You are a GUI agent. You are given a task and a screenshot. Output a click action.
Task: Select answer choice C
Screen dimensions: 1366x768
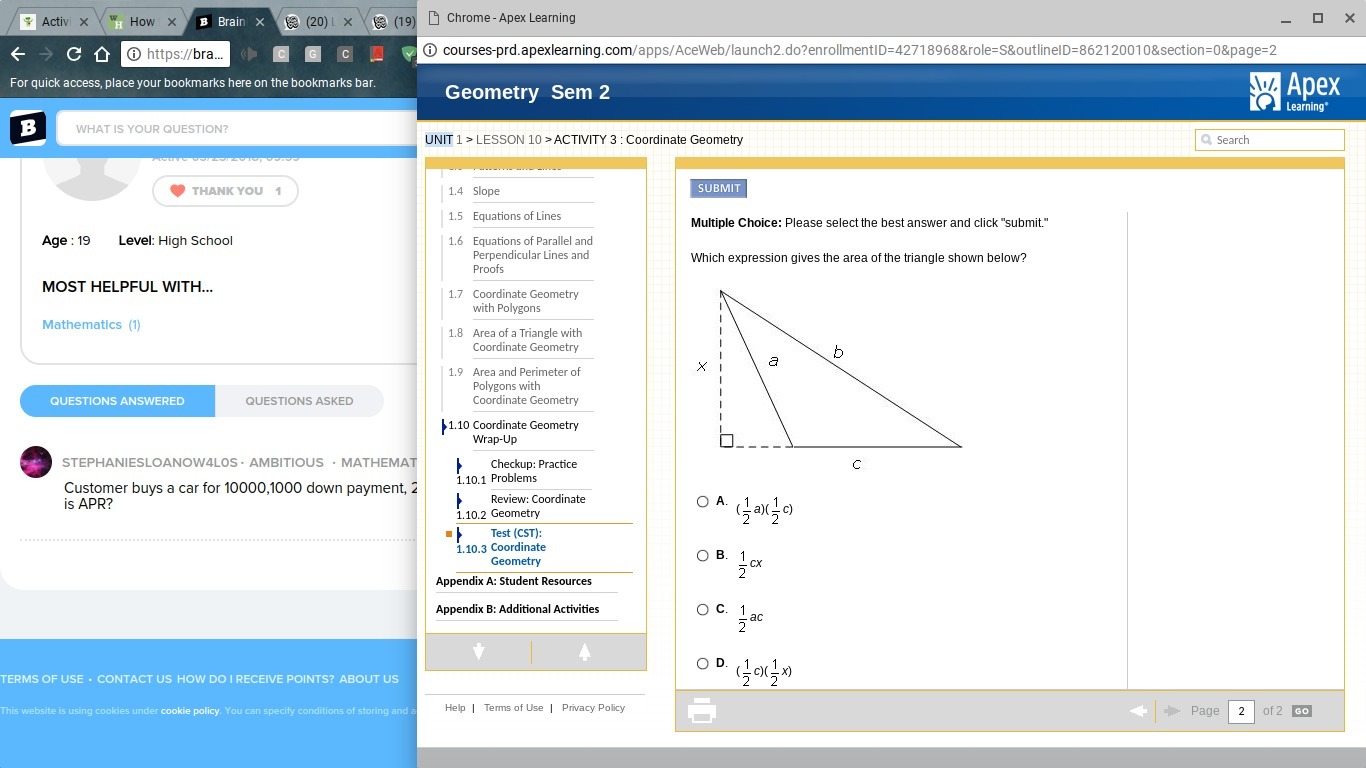[702, 609]
